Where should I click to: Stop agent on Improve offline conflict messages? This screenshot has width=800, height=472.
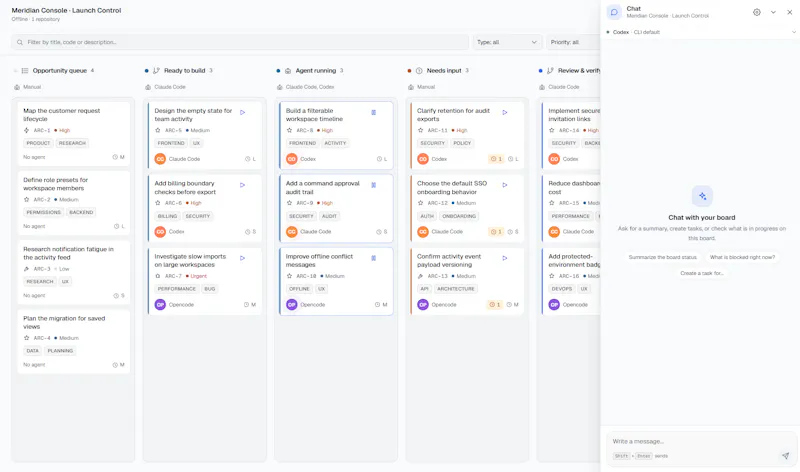(x=373, y=258)
